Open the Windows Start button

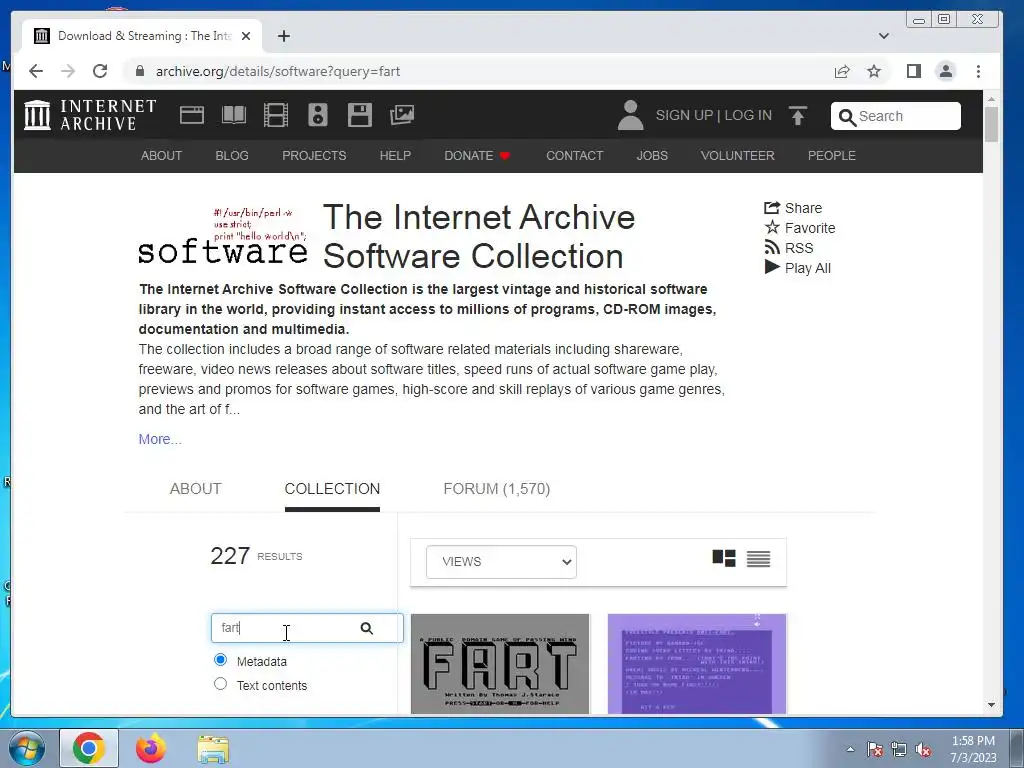tap(26, 748)
